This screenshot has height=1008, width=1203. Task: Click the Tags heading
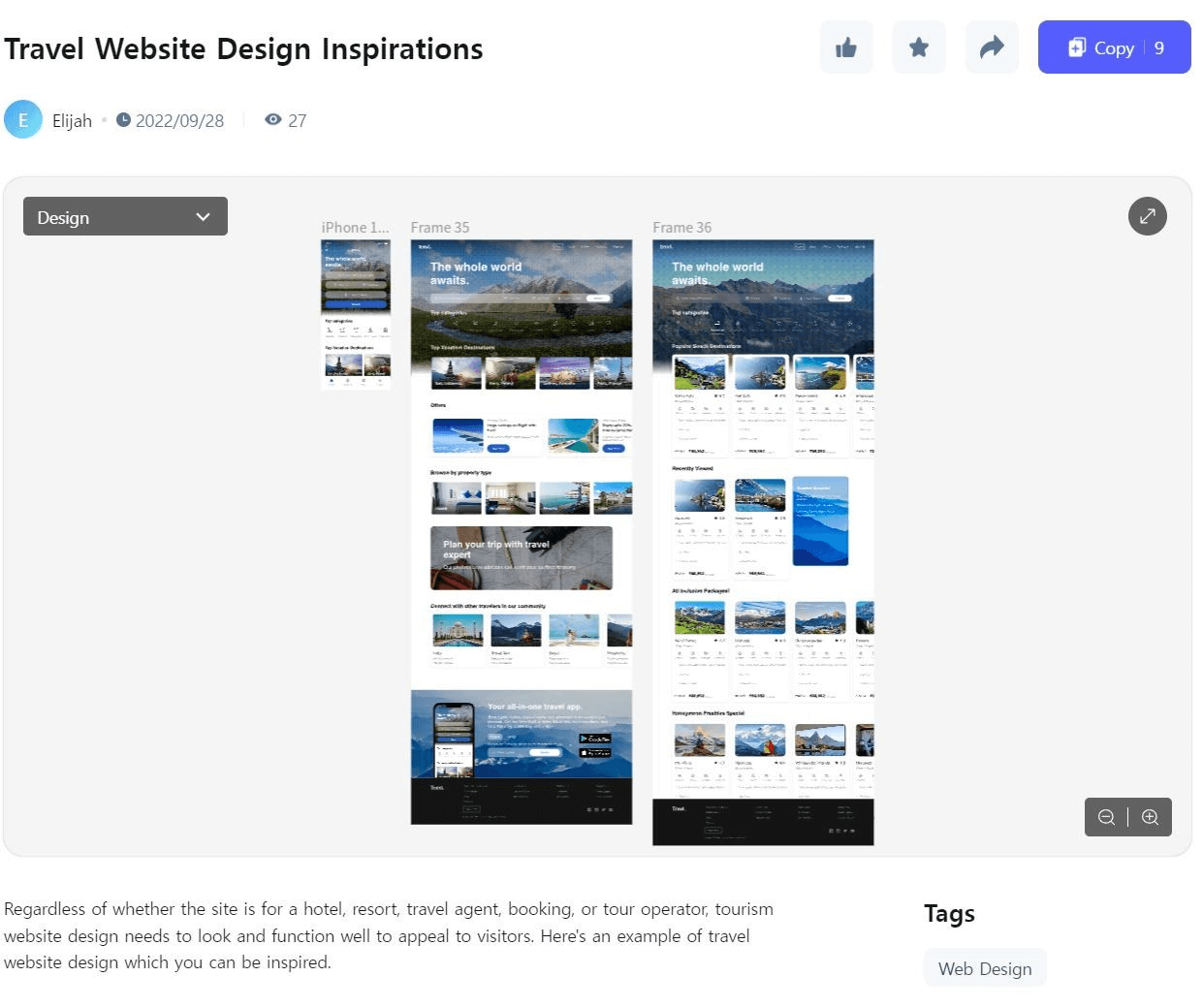[x=949, y=913]
